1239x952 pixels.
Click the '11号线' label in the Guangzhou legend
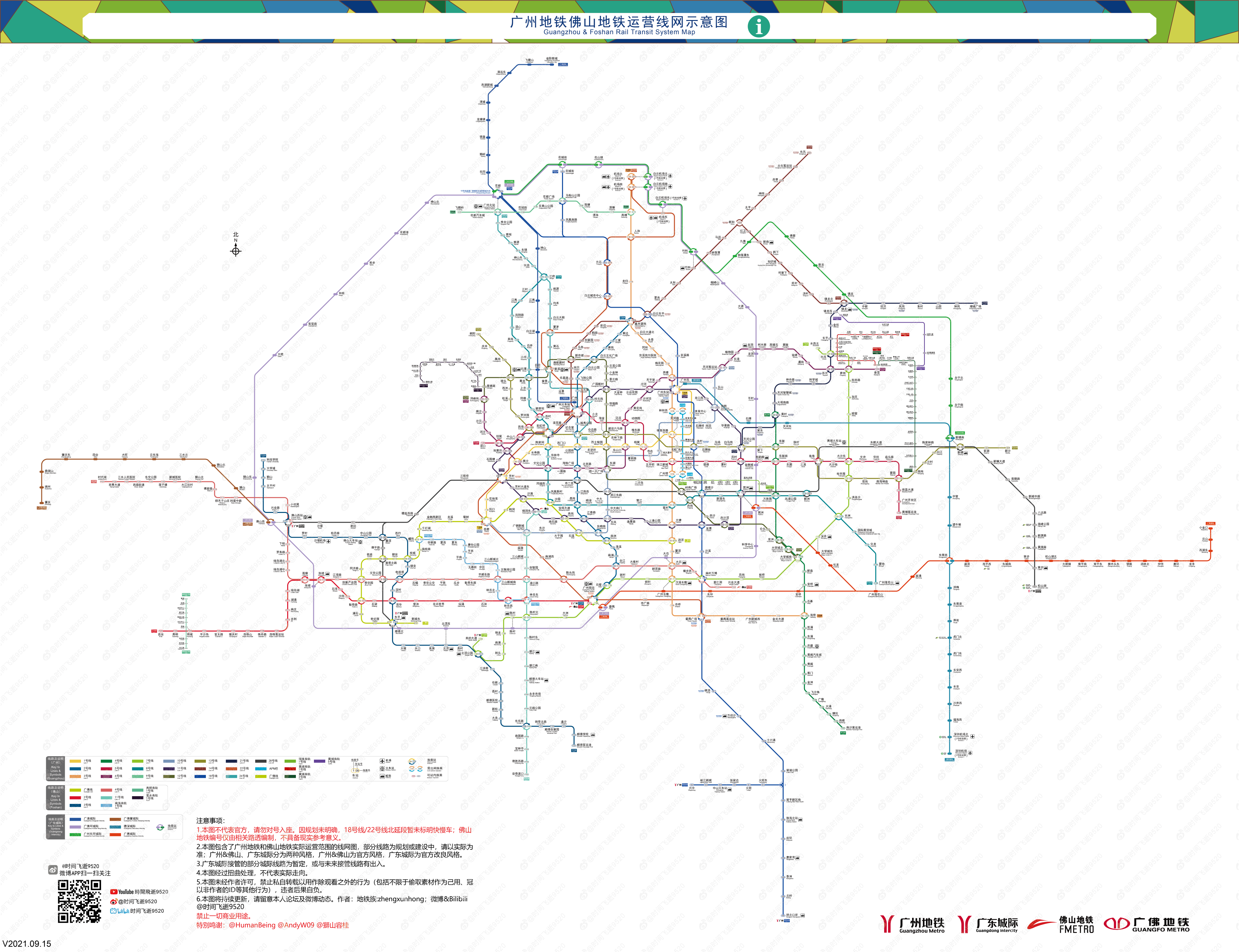(182, 768)
